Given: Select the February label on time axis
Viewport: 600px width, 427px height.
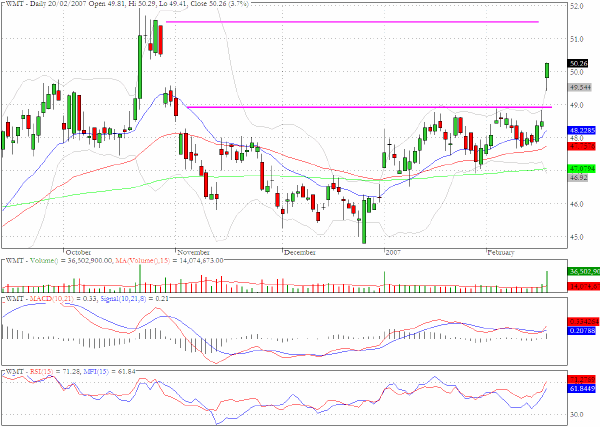Looking at the screenshot, I should 501,253.
